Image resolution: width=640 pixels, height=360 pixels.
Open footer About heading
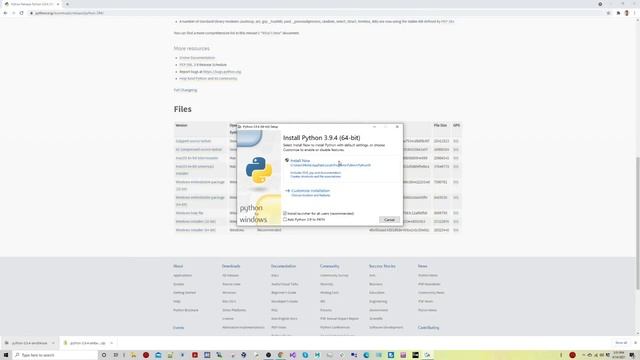178,266
